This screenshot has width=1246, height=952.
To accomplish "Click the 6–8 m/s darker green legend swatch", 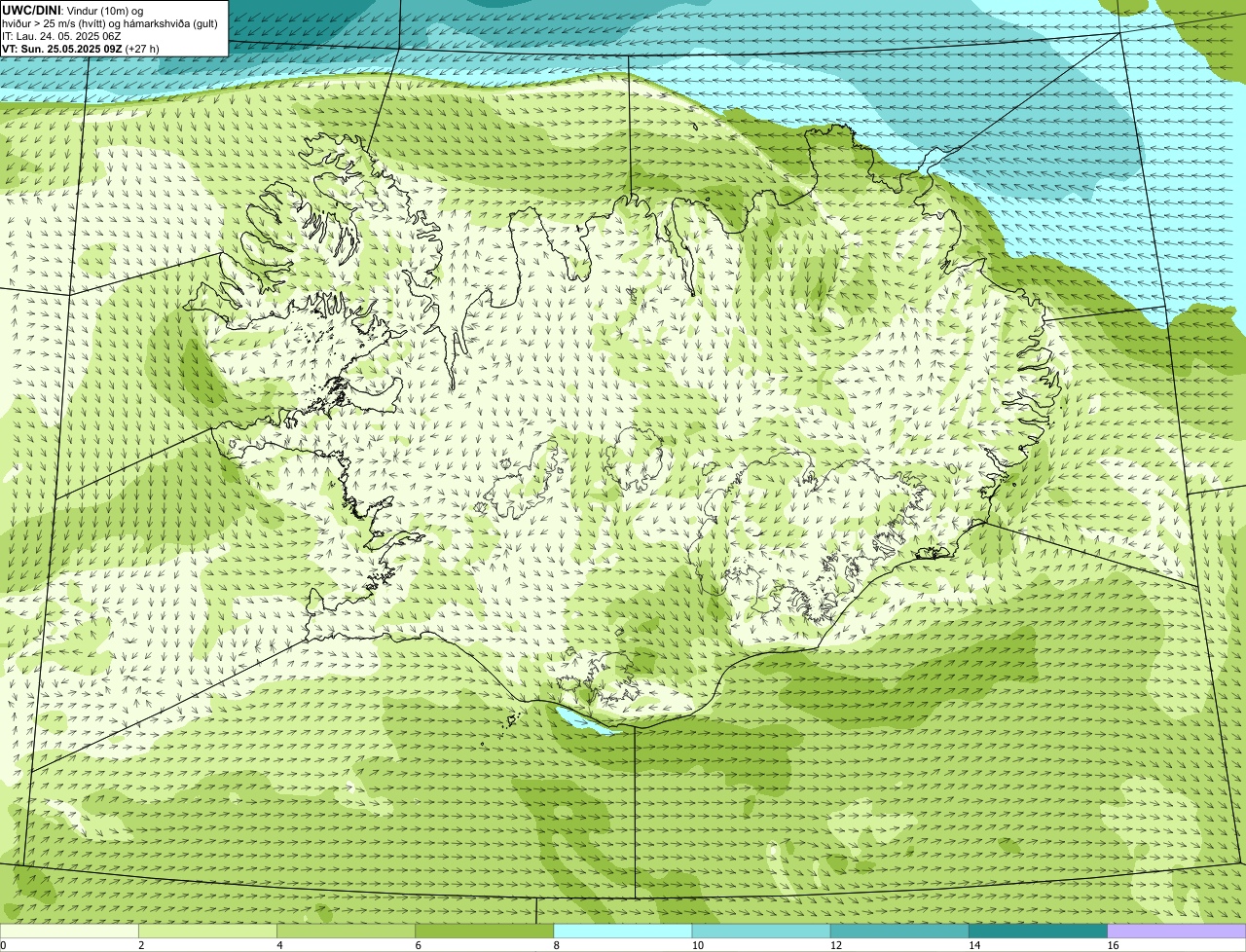I will pyautogui.click(x=485, y=932).
